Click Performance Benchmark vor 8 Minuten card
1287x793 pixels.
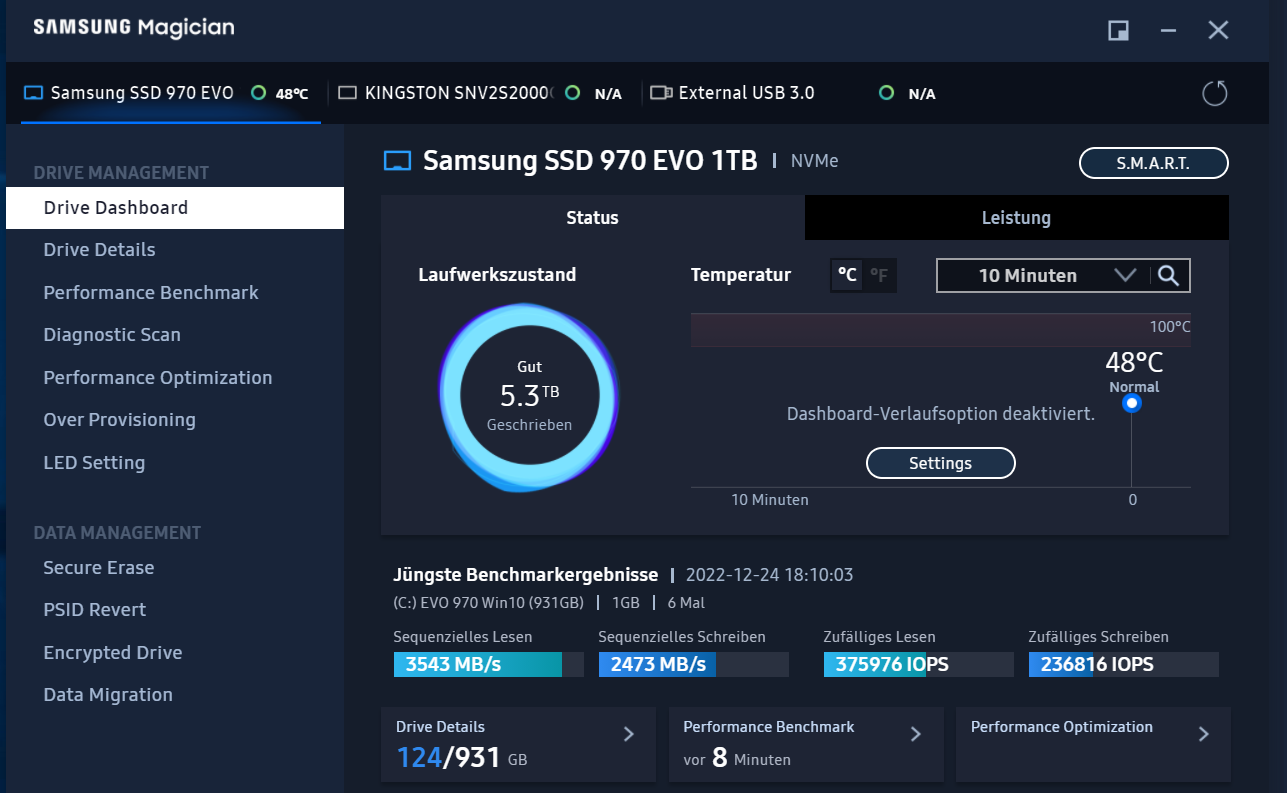click(806, 745)
